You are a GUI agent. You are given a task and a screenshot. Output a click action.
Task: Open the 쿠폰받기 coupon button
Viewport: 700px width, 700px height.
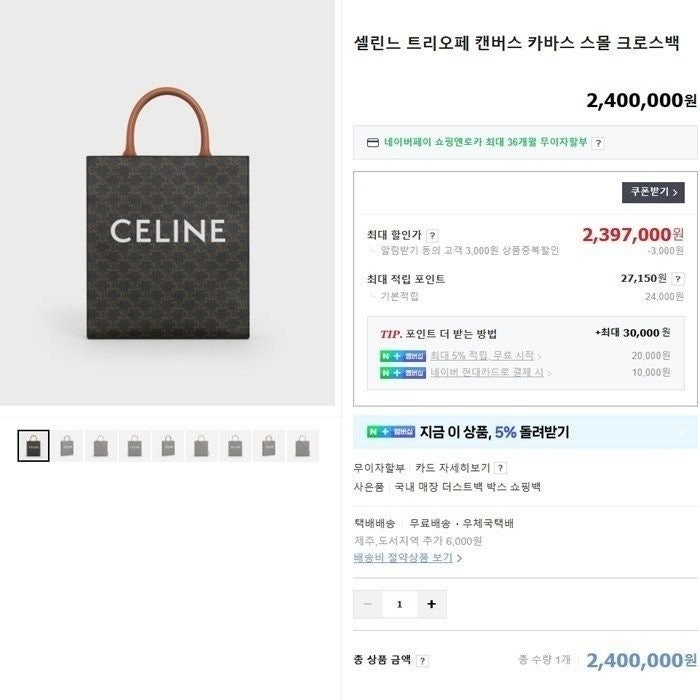click(x=653, y=192)
